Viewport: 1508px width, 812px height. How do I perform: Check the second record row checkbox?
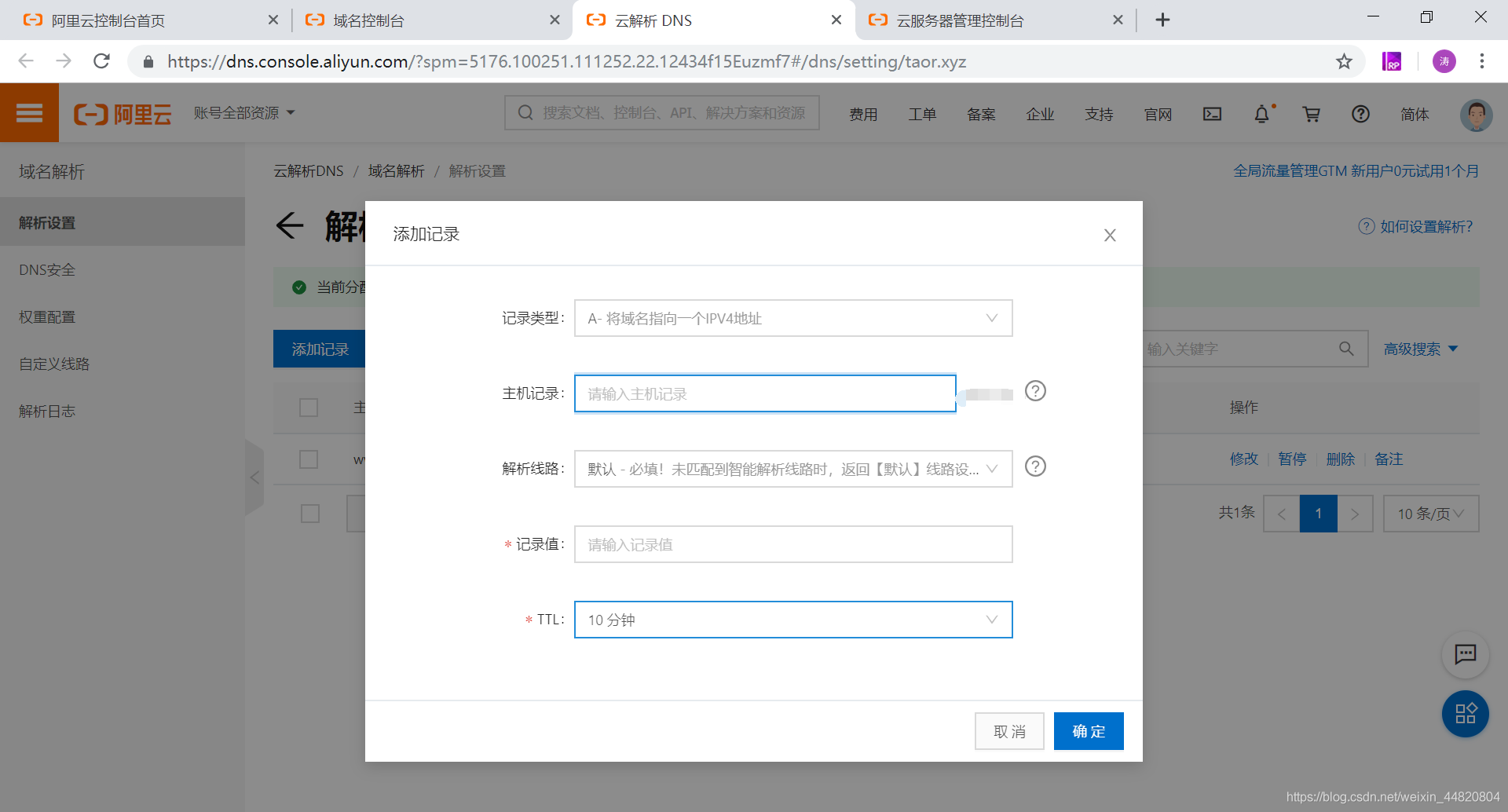click(309, 513)
